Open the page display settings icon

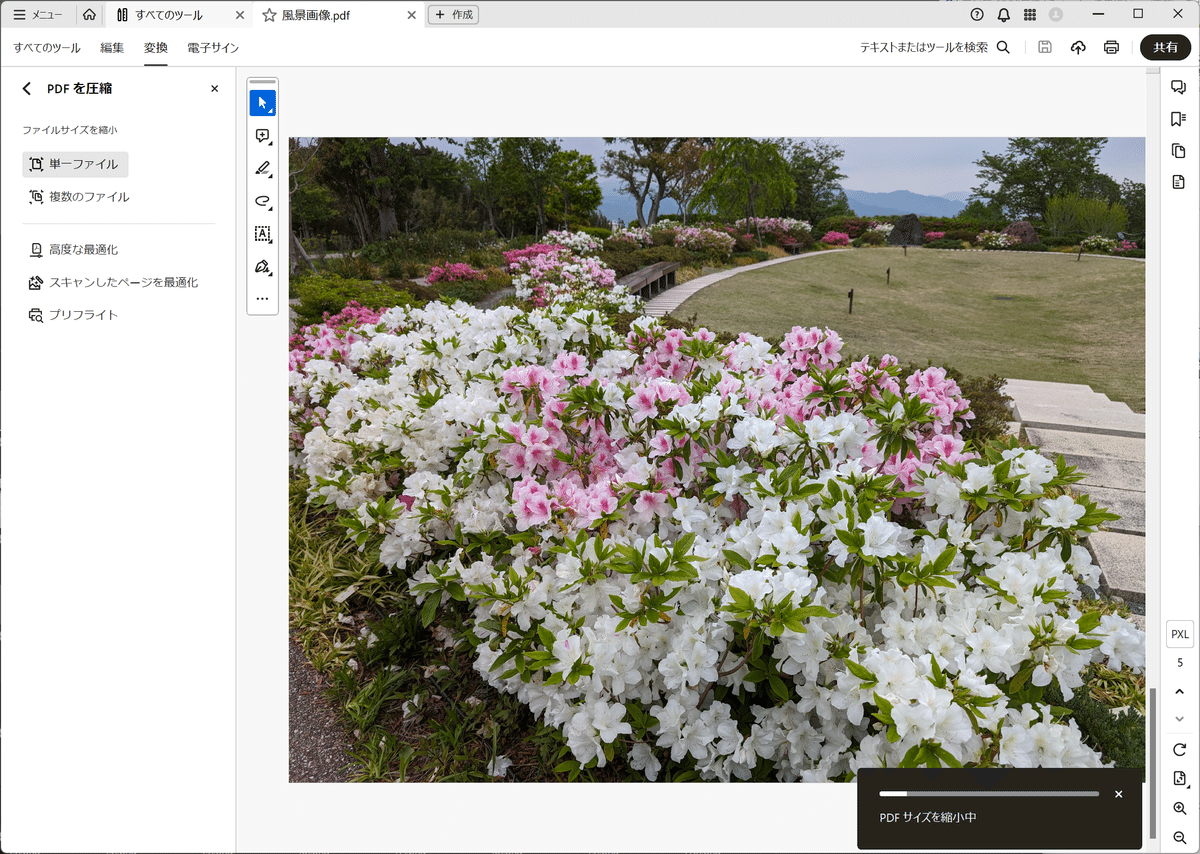click(x=1180, y=779)
